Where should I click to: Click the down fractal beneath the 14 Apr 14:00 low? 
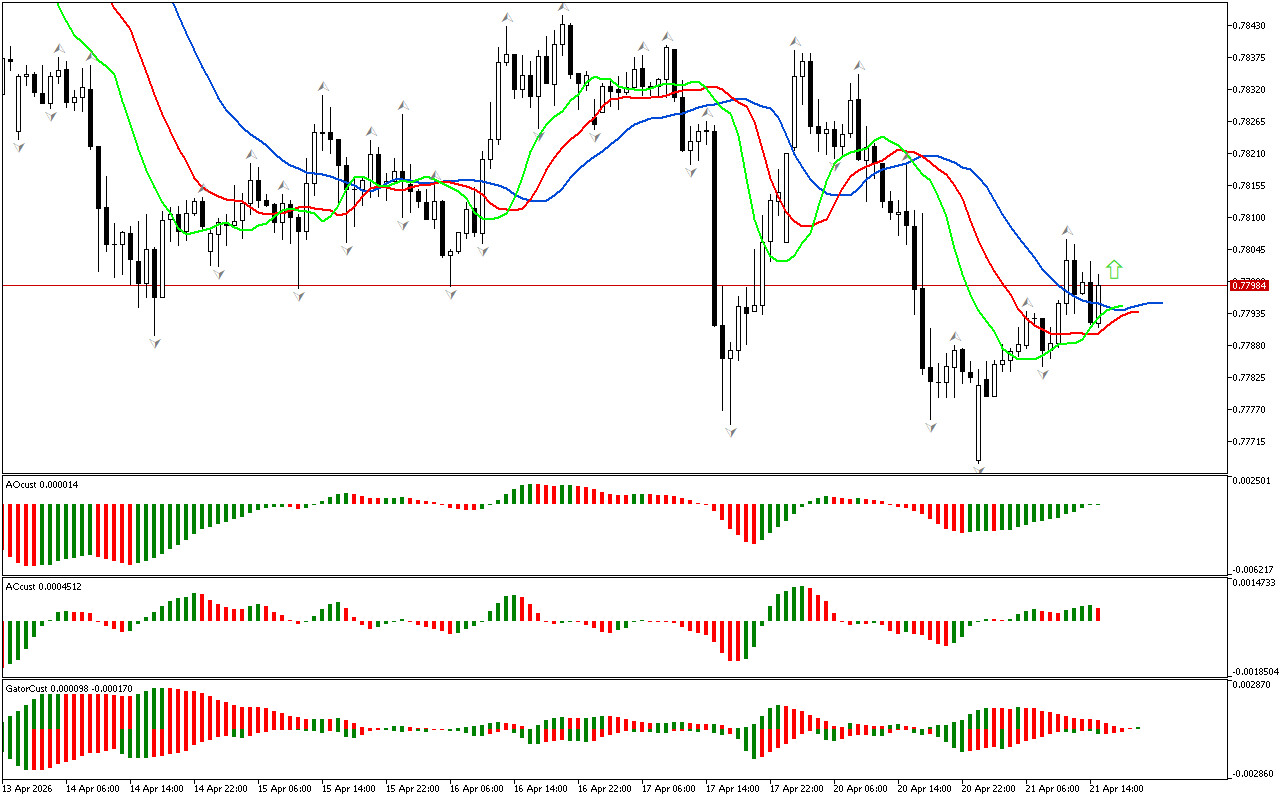click(154, 343)
